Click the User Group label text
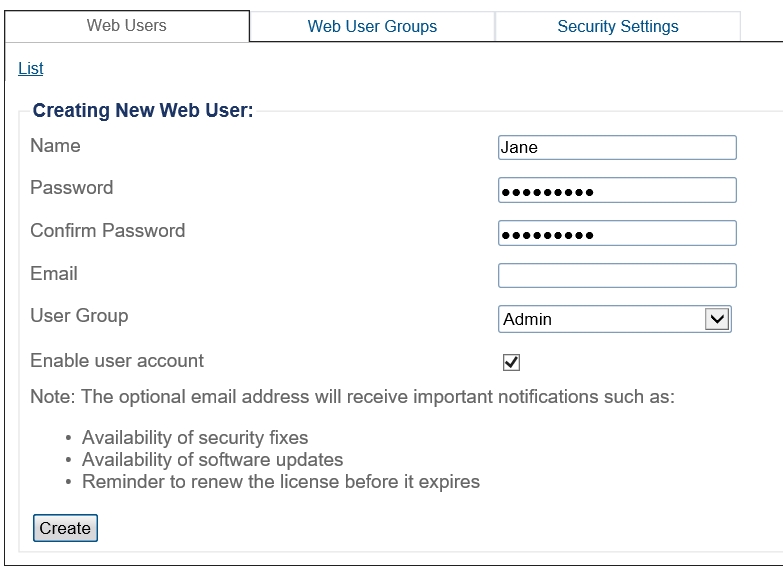 79,316
